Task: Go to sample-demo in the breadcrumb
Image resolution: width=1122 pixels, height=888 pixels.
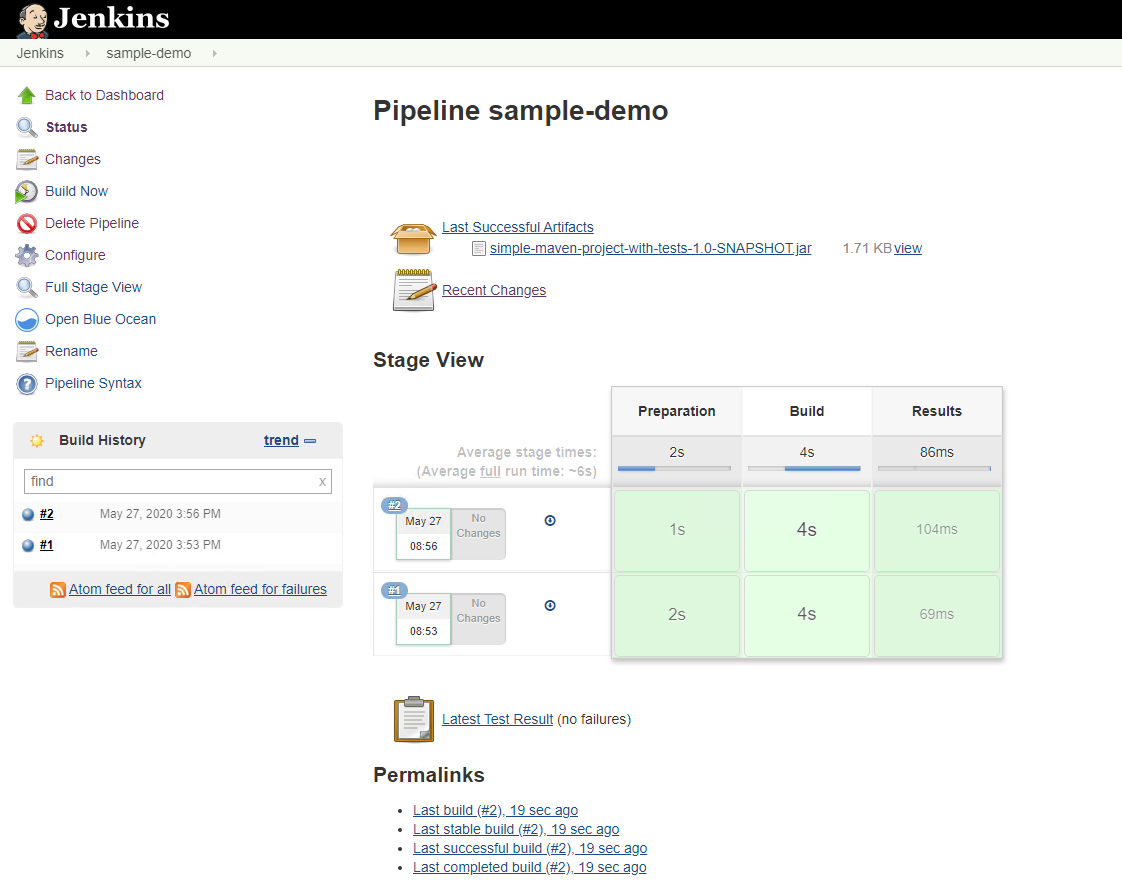Action: pyautogui.click(x=149, y=54)
